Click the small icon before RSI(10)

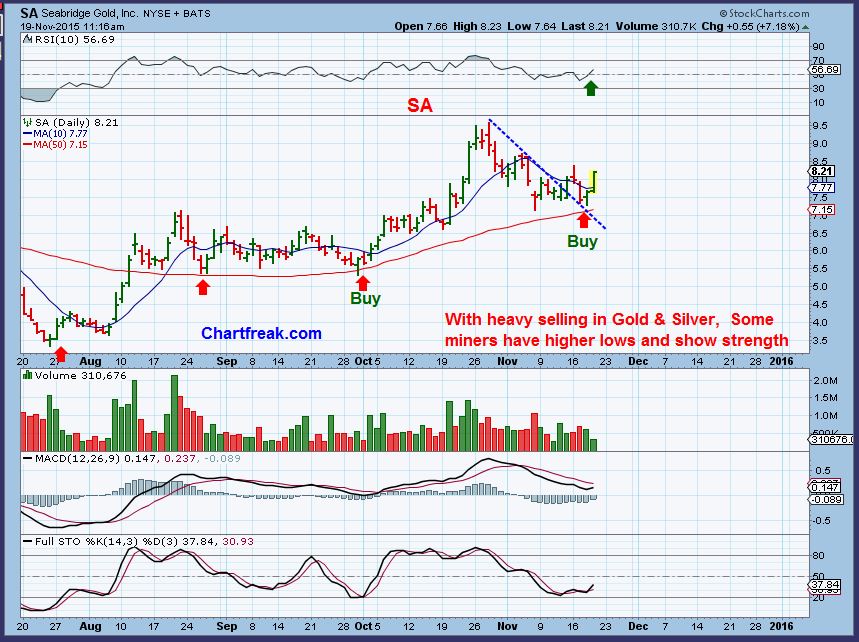click(27, 39)
